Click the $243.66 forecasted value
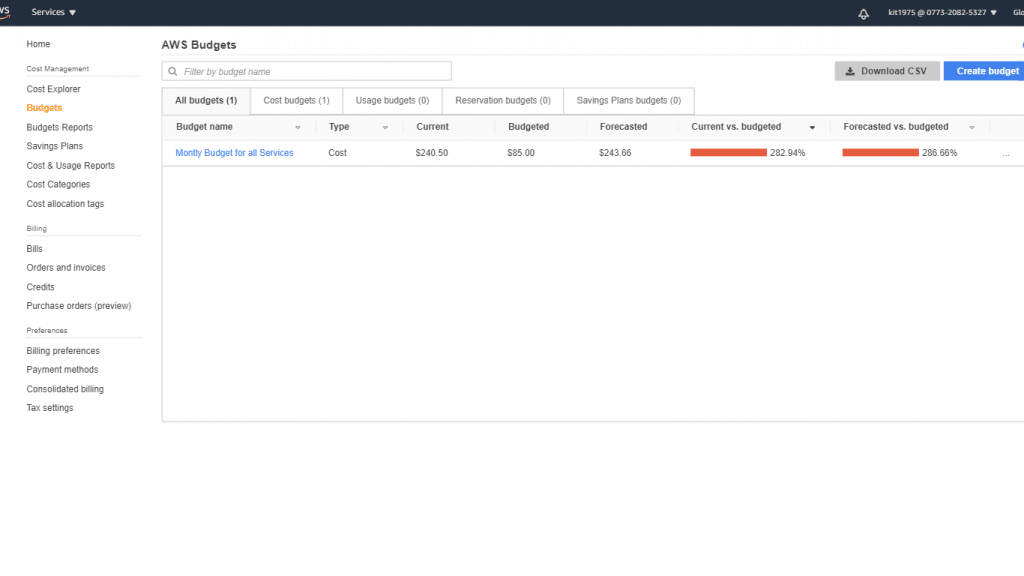This screenshot has width=1024, height=576. click(615, 153)
